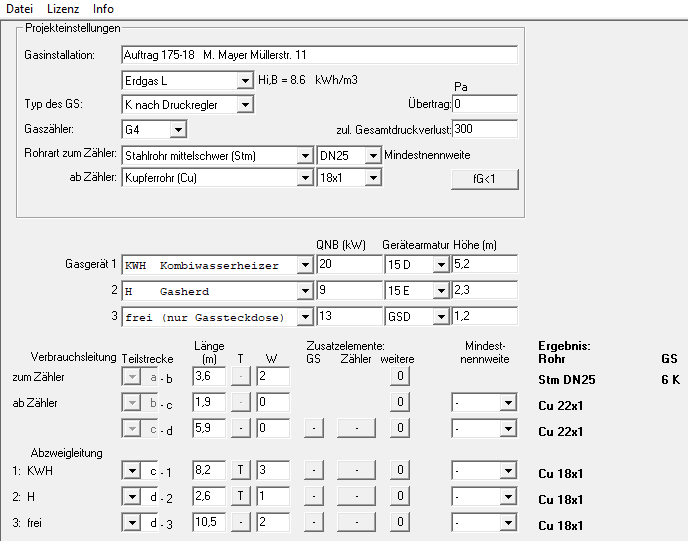Image resolution: width=688 pixels, height=541 pixels.
Task: Click the zul. Gesamtdruckverlust field
Action: (485, 129)
